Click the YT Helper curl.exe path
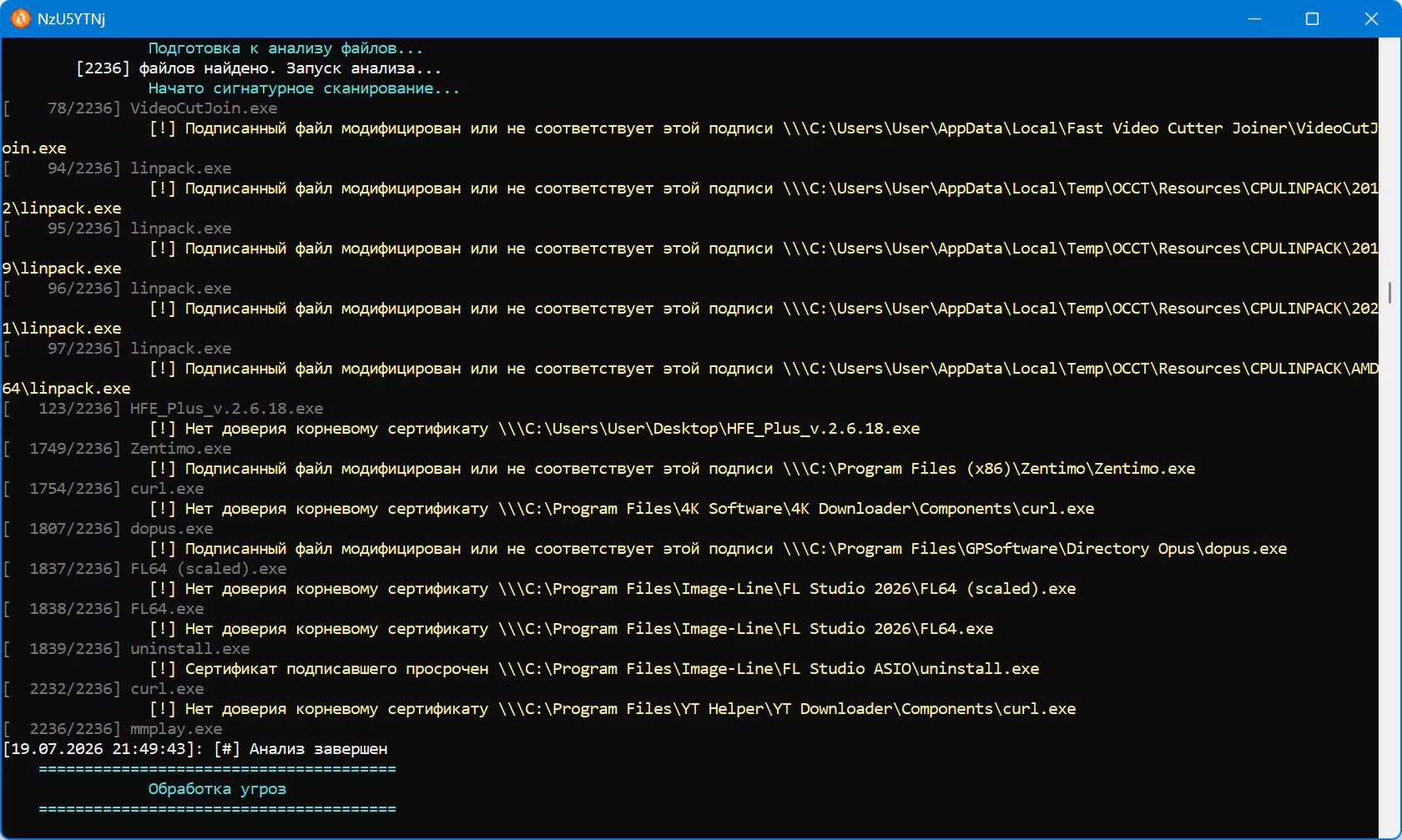1402x840 pixels. (787, 709)
